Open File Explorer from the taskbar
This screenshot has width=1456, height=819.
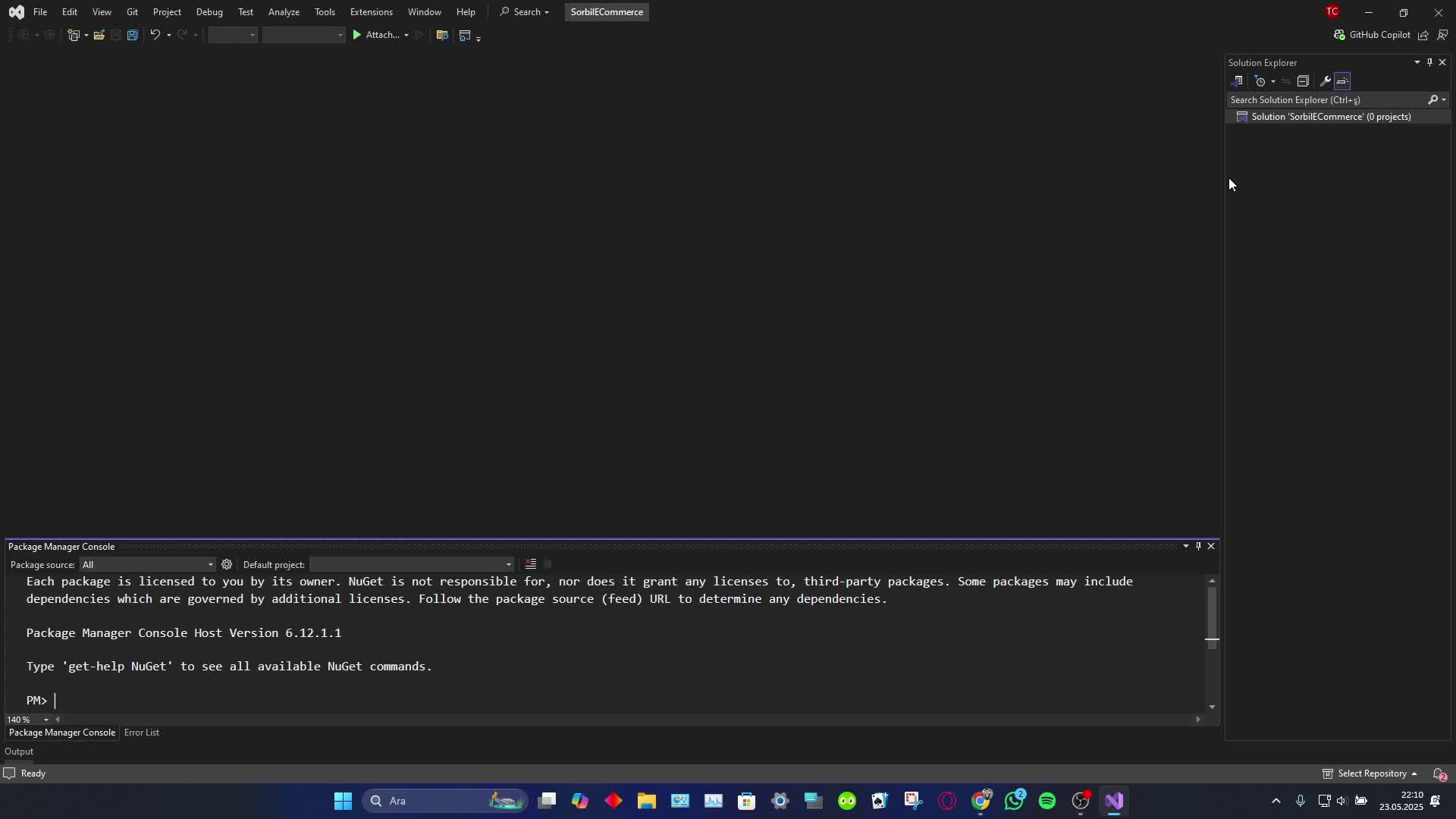[647, 801]
